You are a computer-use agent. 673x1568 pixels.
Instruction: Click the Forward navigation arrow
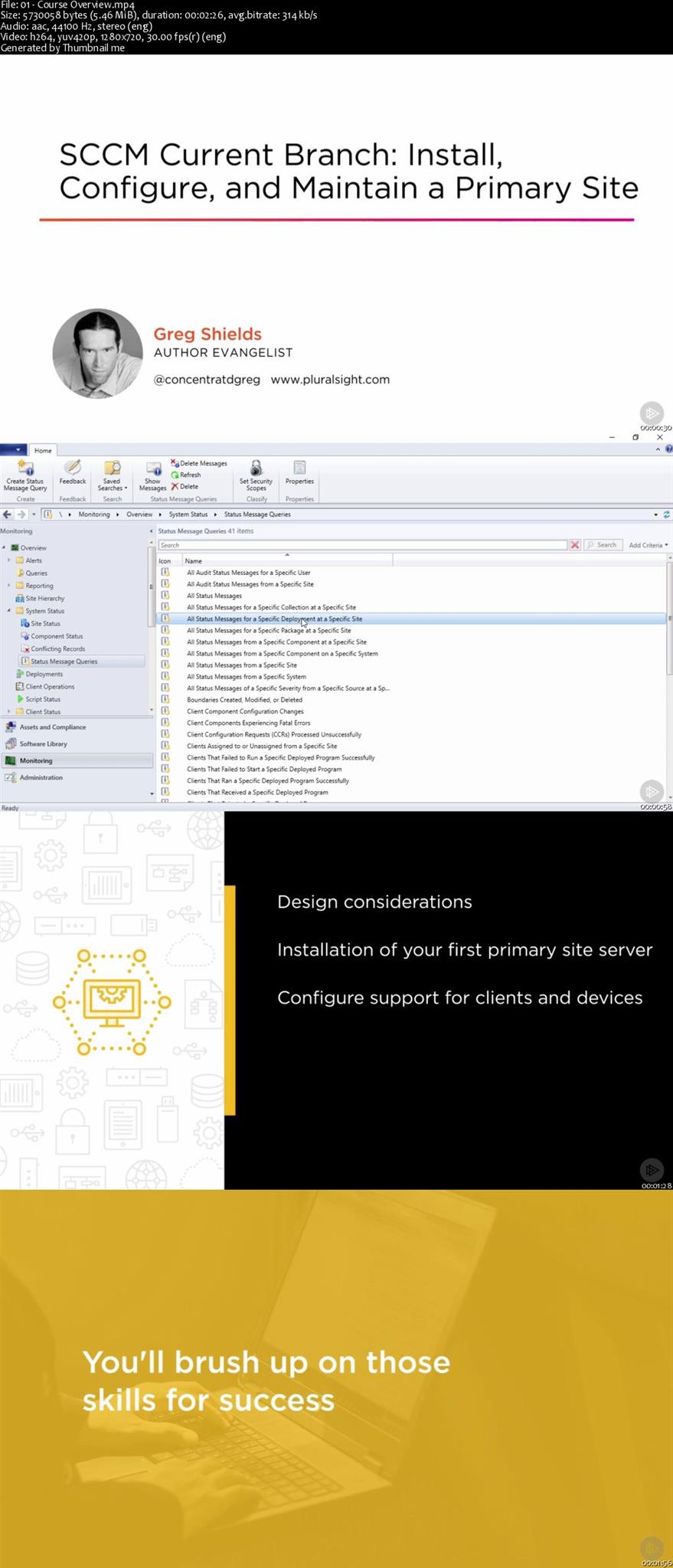click(x=21, y=514)
